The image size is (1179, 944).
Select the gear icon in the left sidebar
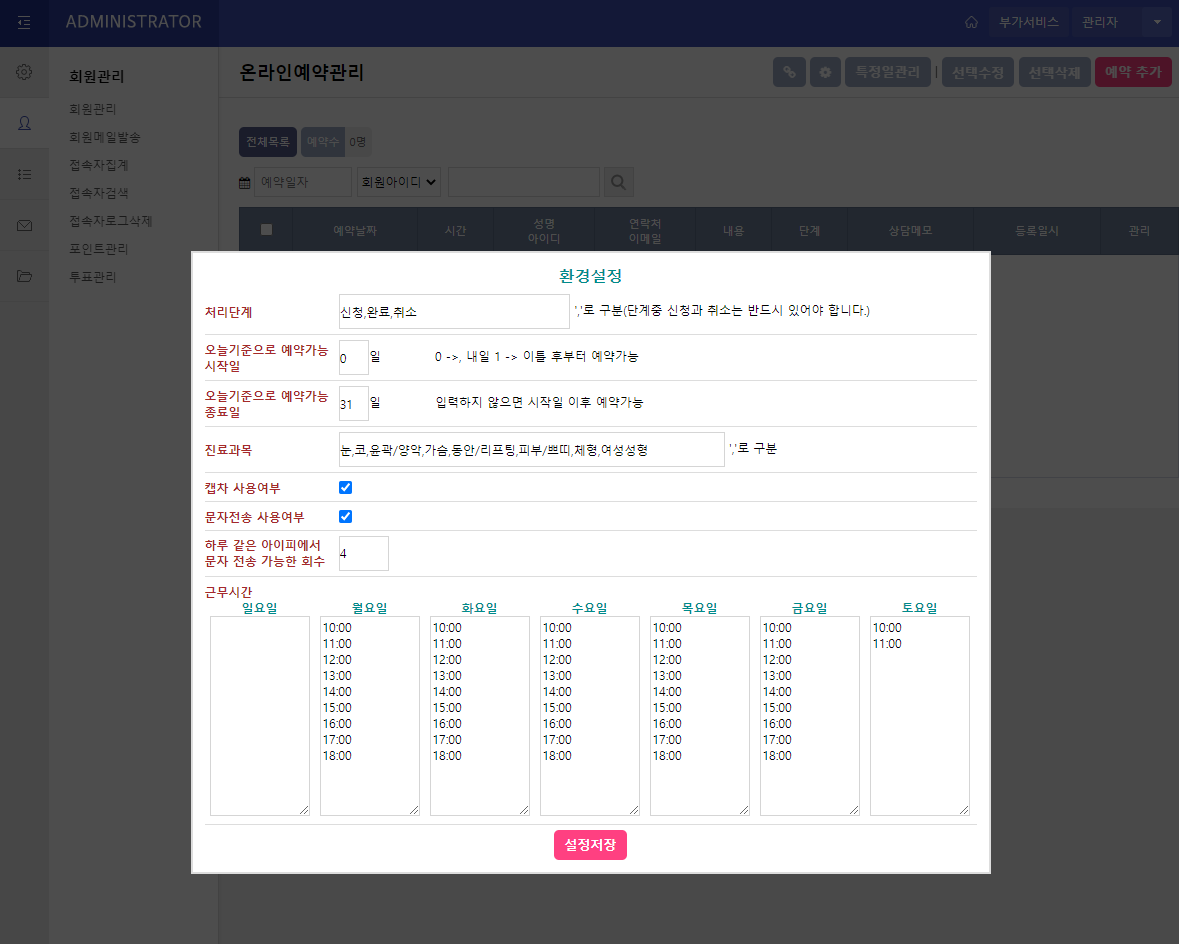(x=24, y=72)
